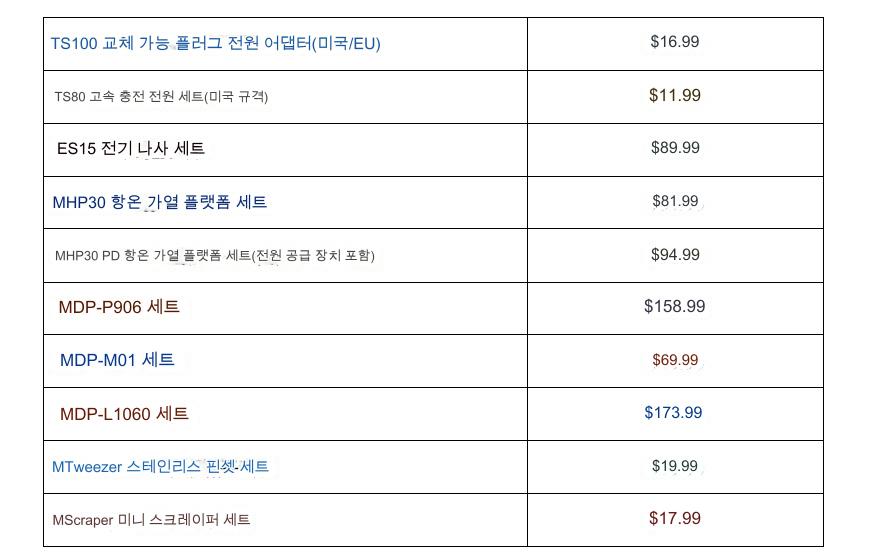This screenshot has width=870, height=559.
Task: Click the MHP30 항온 가열 플랫폼 세트 link
Action: pos(159,202)
